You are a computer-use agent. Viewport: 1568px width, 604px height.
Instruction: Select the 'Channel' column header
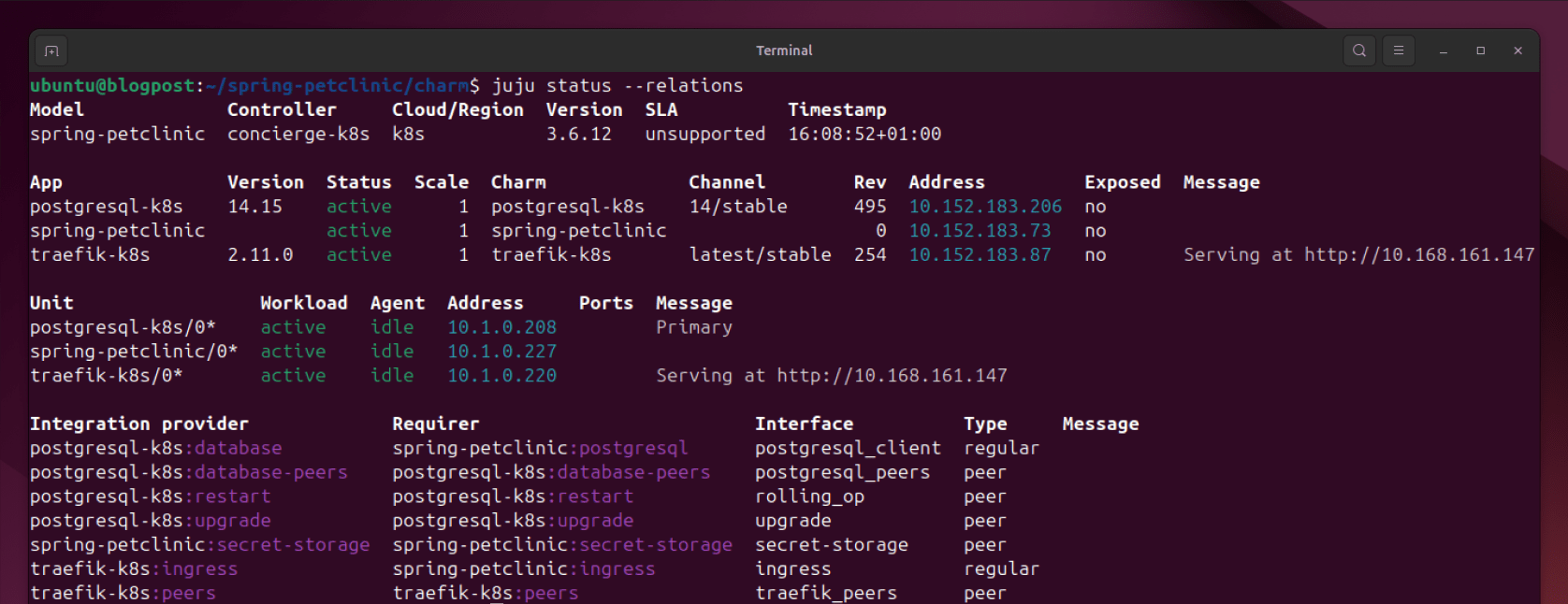click(x=727, y=182)
